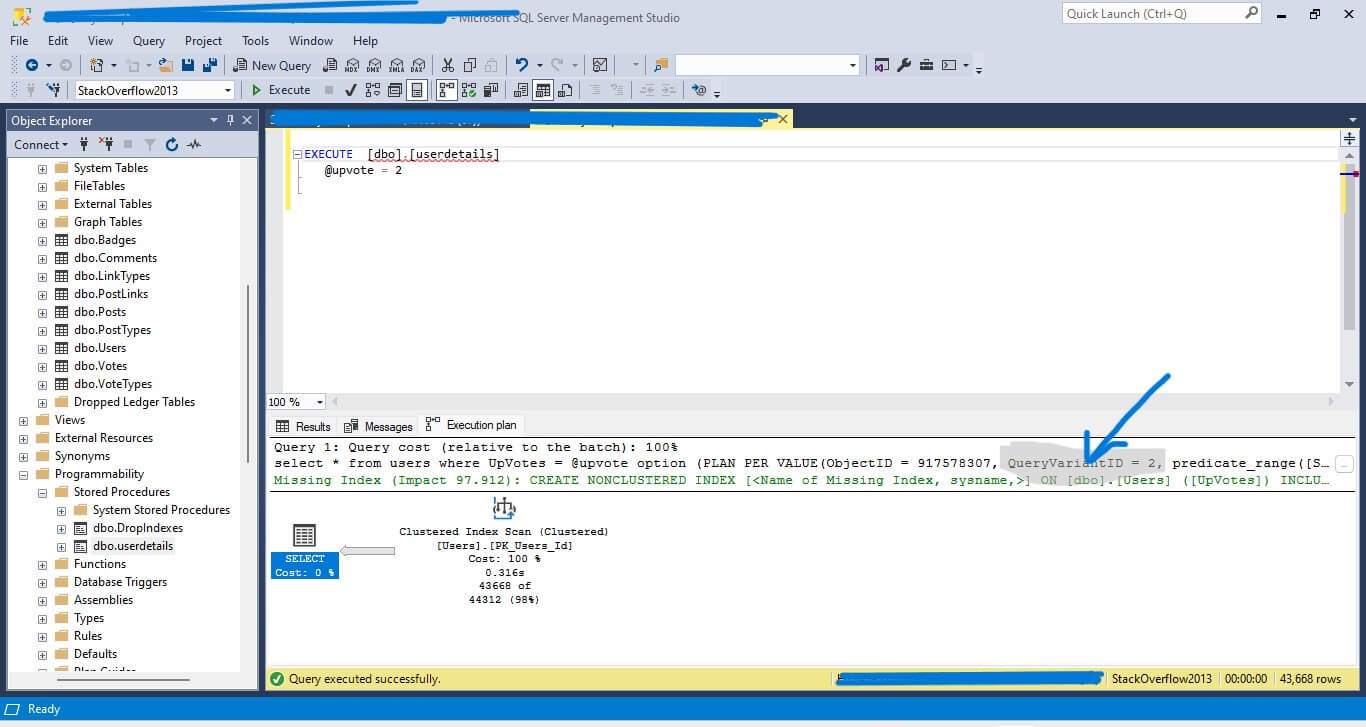Toggle auto-hide pin on Object Explorer
The width and height of the screenshot is (1366, 727).
(230, 120)
